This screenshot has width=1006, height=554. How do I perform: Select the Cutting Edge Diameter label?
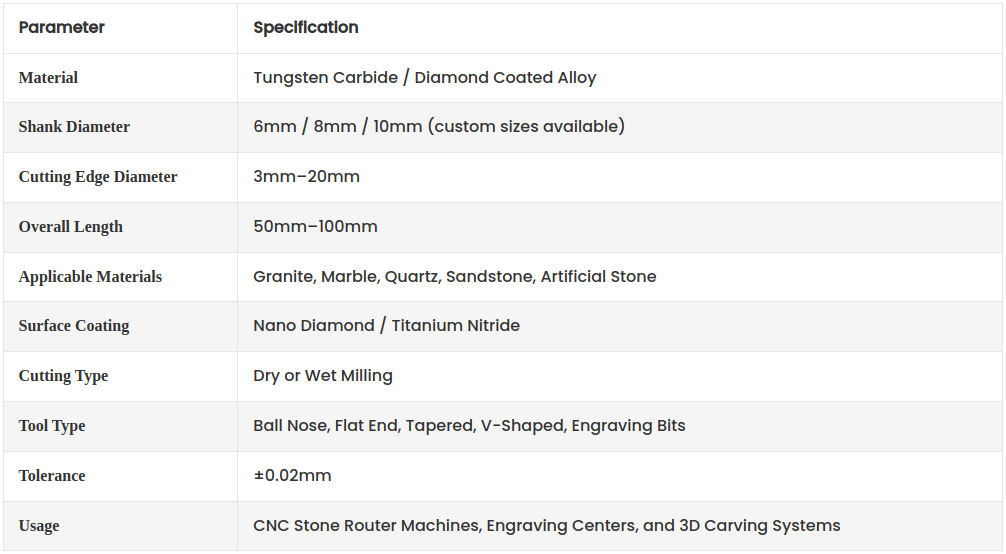pyautogui.click(x=98, y=177)
